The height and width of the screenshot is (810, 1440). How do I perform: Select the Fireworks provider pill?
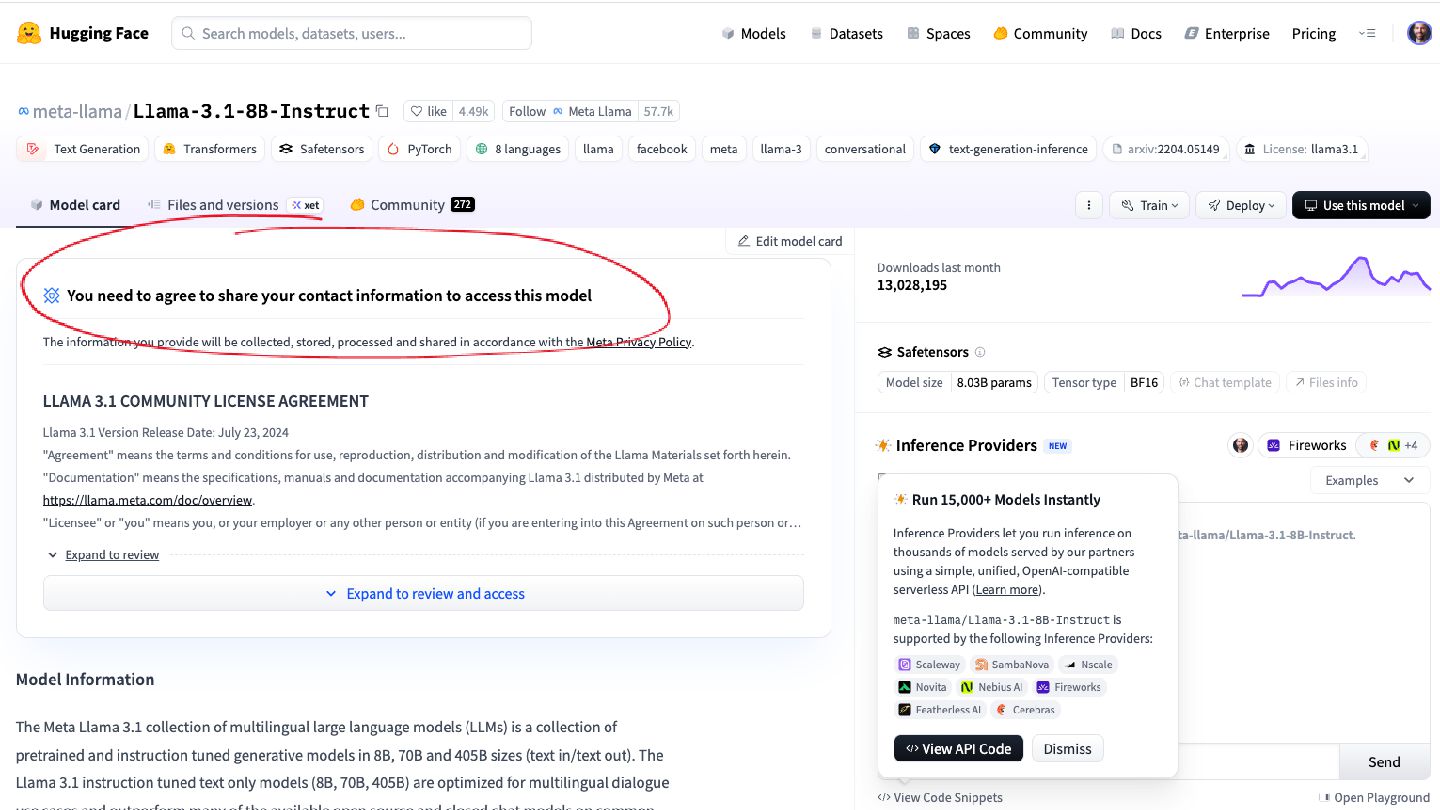click(x=1307, y=445)
